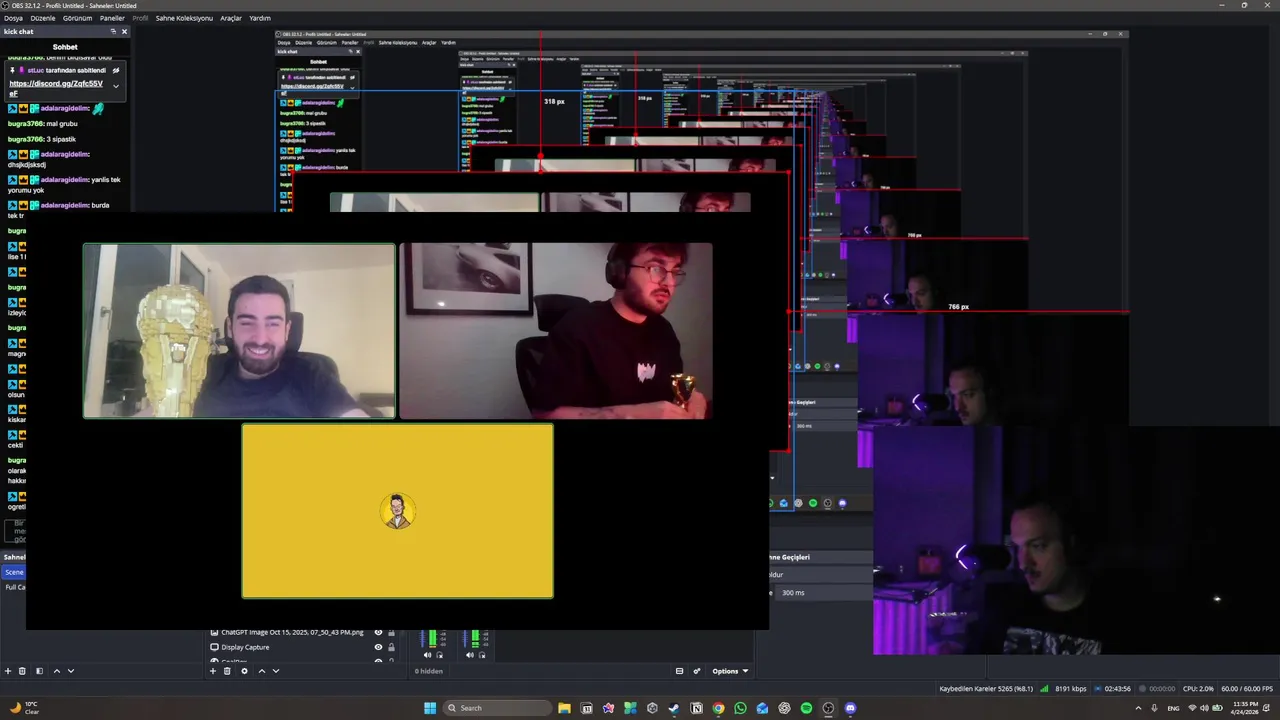Open the Yardım menu
1280x720 pixels.
tap(260, 18)
